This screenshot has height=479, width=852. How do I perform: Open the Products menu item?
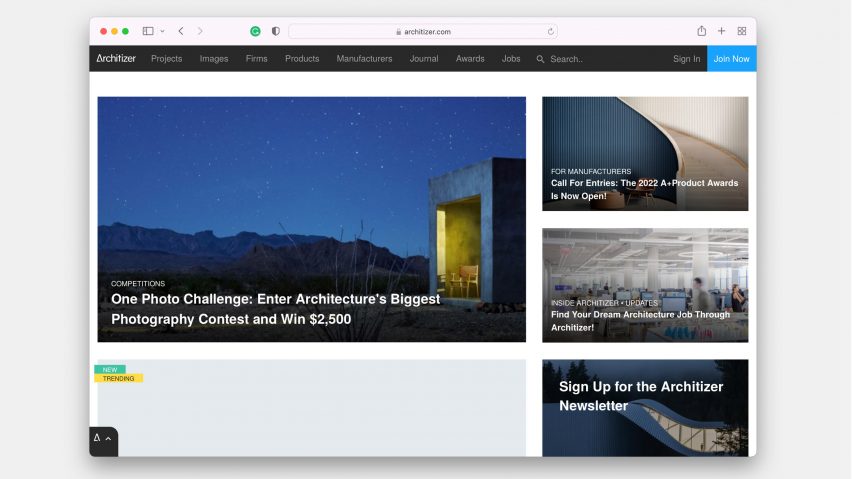coord(302,59)
